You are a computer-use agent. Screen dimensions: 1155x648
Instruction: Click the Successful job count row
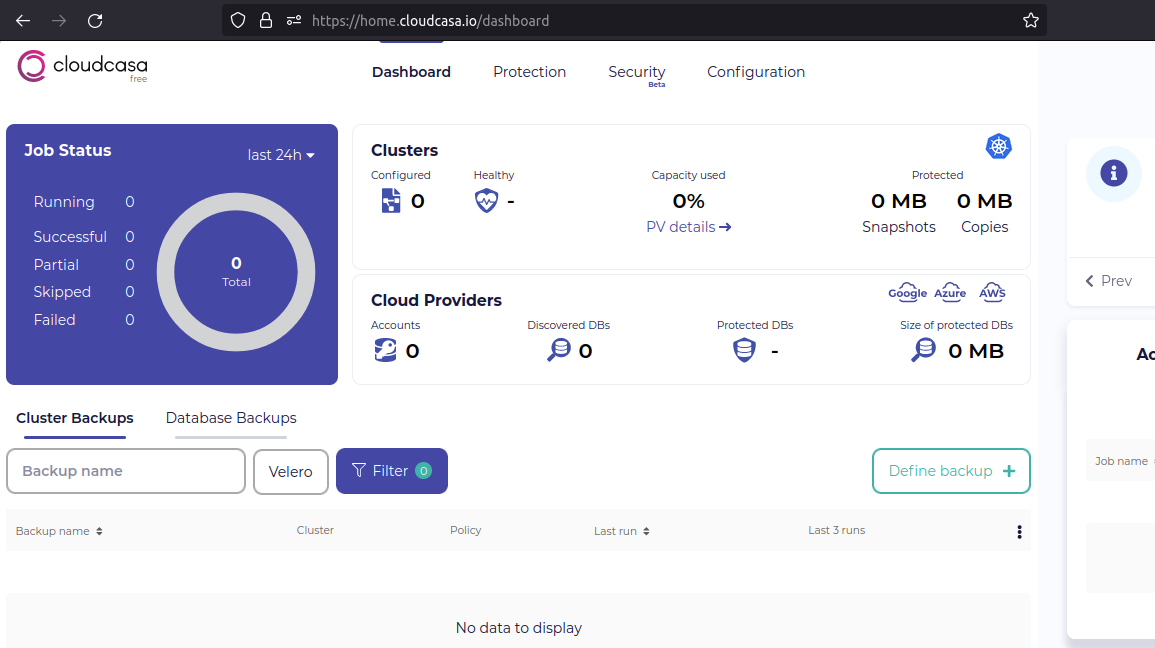pyautogui.click(x=84, y=236)
